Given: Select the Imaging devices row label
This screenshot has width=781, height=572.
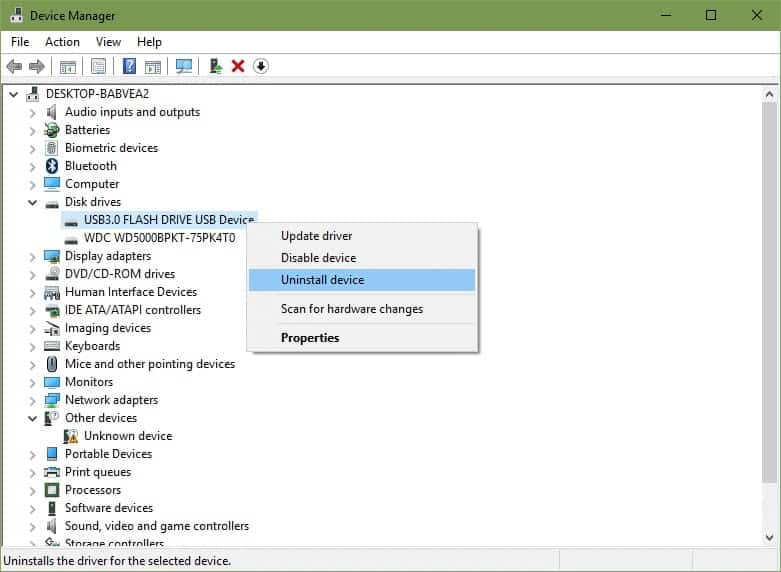Looking at the screenshot, I should coord(108,328).
